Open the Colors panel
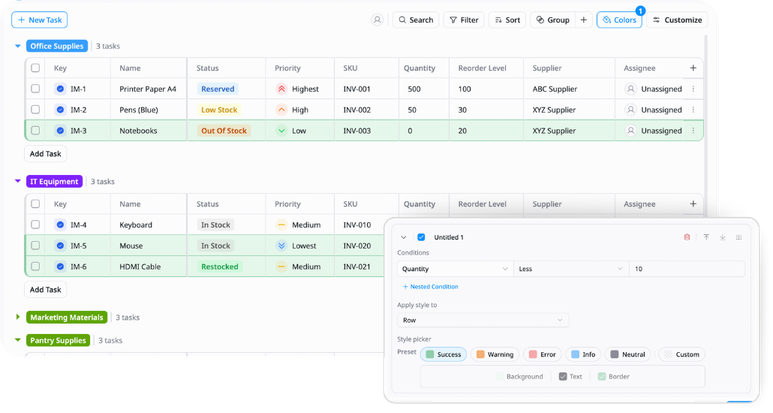773x413 pixels. pyautogui.click(x=619, y=20)
